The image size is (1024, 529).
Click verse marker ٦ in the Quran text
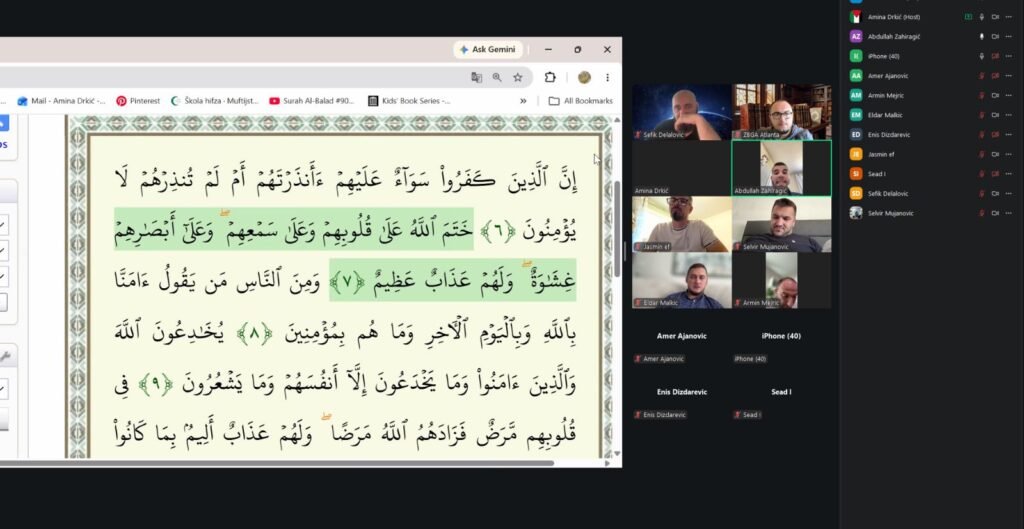pyautogui.click(x=500, y=232)
